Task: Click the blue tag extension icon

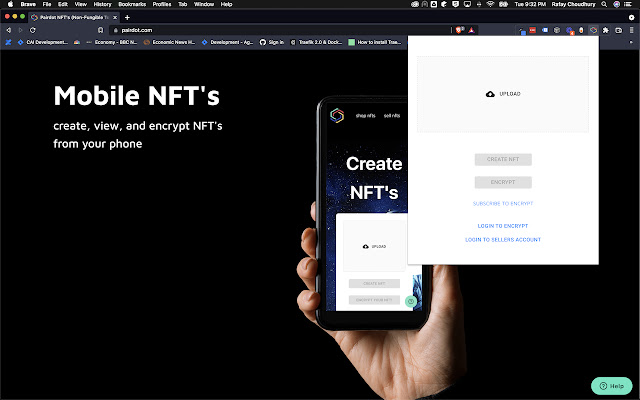Action: [x=545, y=30]
